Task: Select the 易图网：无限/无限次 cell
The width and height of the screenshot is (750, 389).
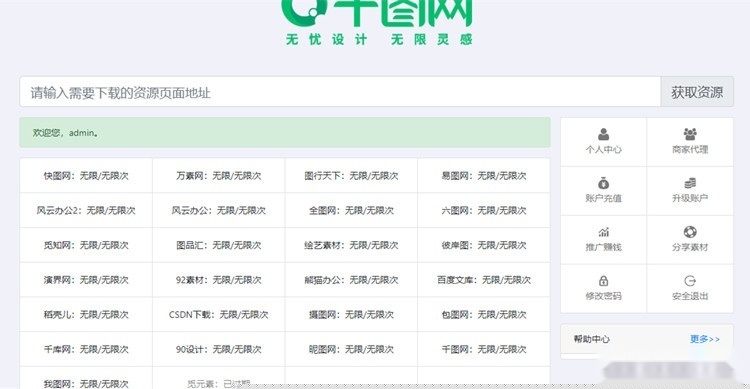Action: (x=484, y=176)
